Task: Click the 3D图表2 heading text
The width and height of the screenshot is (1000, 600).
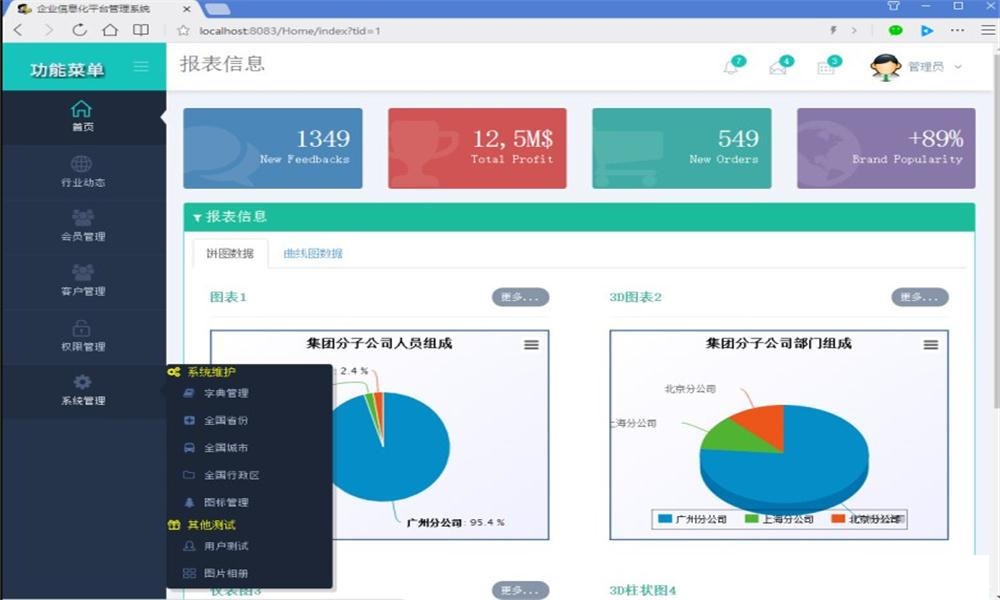Action: coord(635,297)
